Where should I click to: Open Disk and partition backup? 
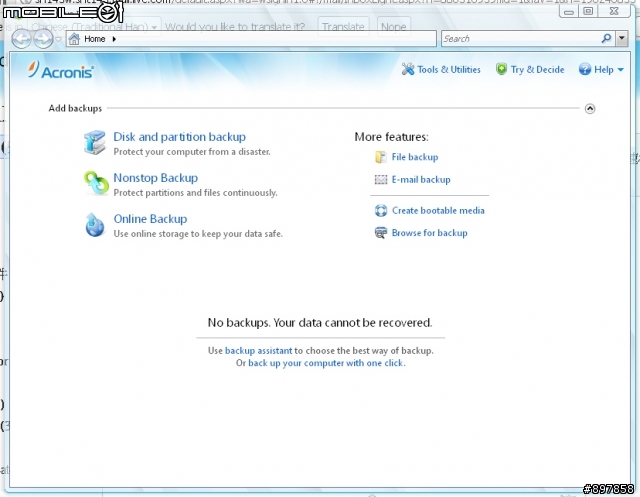tap(180, 137)
